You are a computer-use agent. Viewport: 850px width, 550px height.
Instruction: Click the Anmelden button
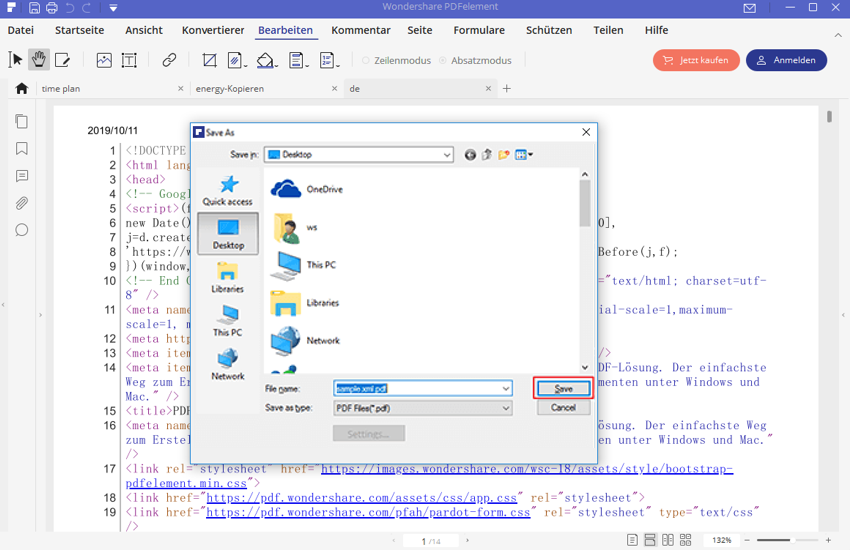point(787,60)
